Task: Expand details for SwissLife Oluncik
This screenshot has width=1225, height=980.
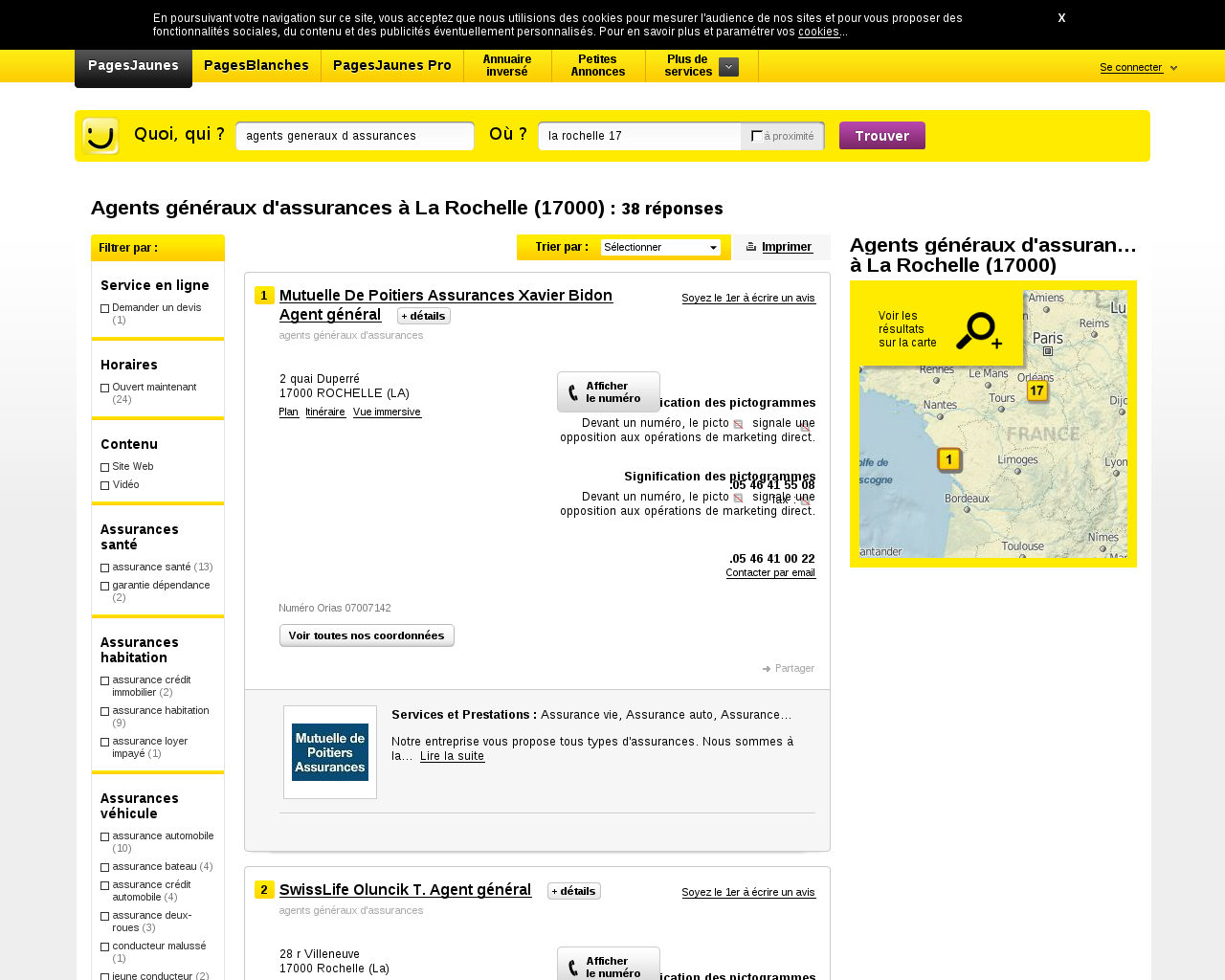Action: tap(574, 891)
